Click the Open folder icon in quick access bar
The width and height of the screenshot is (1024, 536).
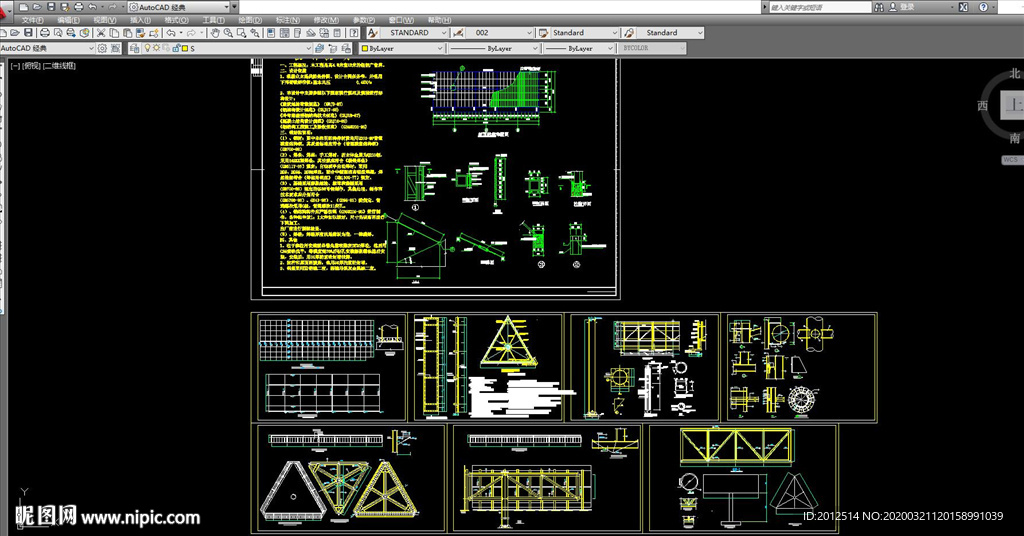[37, 7]
